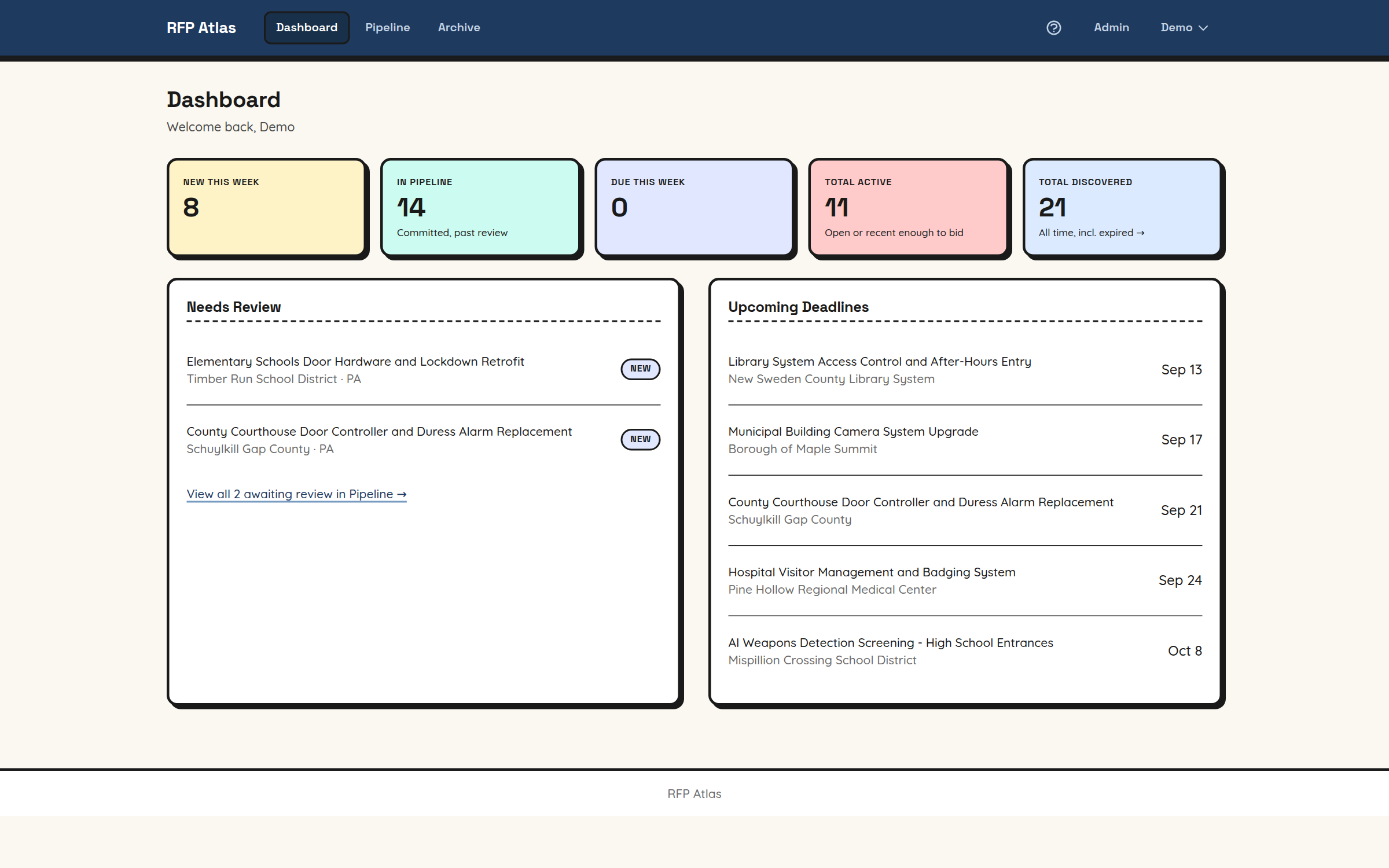Click the Oct 8 deadline date

[1185, 651]
